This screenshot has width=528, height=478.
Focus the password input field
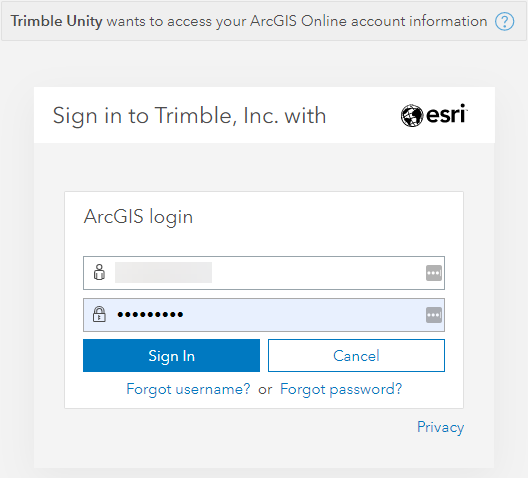click(264, 315)
